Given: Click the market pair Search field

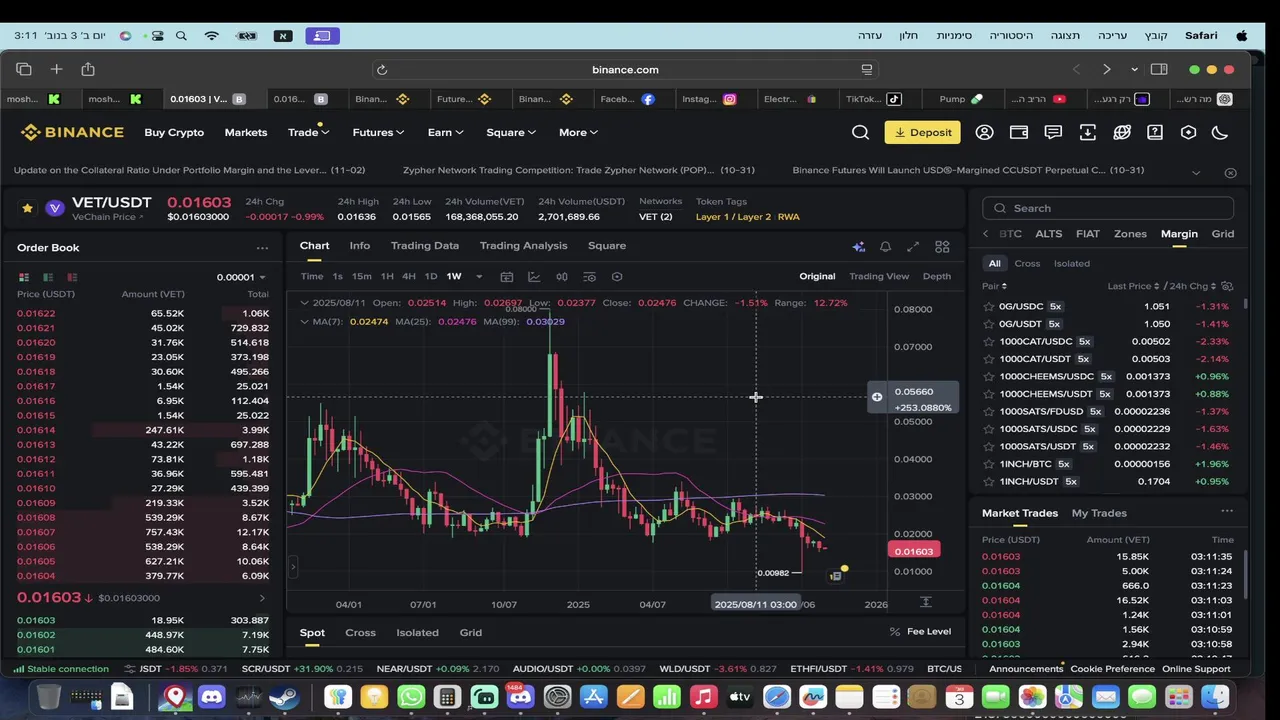Looking at the screenshot, I should pos(1108,208).
